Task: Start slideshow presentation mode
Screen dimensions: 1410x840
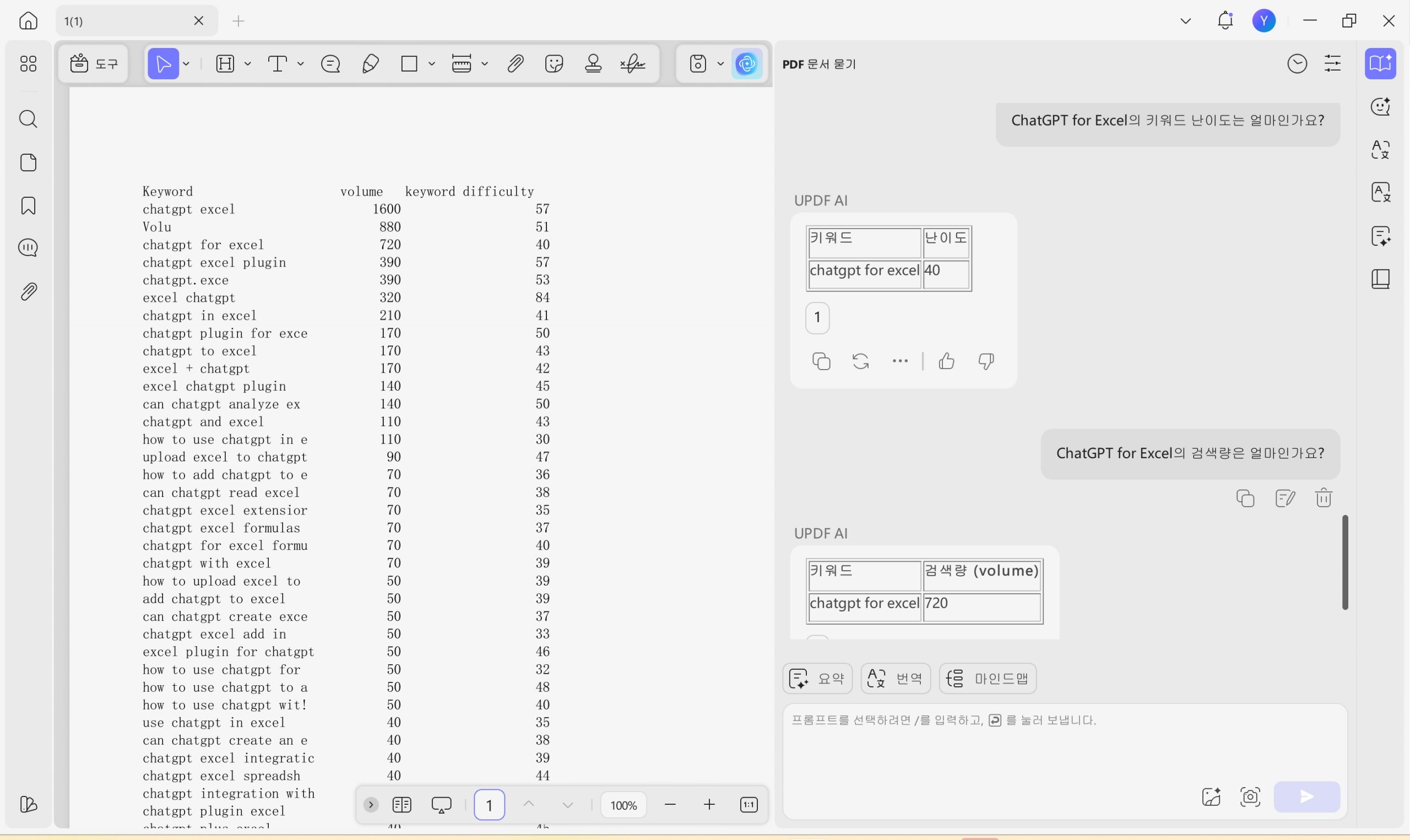Action: point(441,804)
